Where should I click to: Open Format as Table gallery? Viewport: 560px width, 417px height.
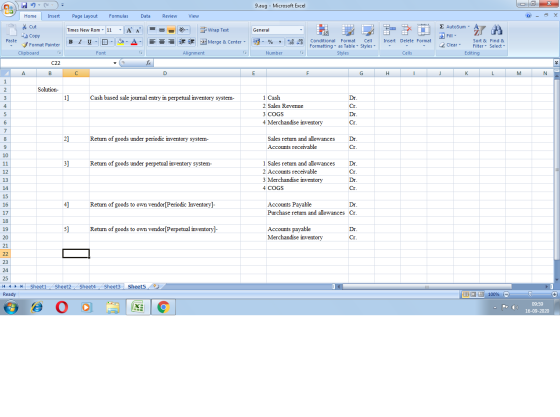click(348, 36)
